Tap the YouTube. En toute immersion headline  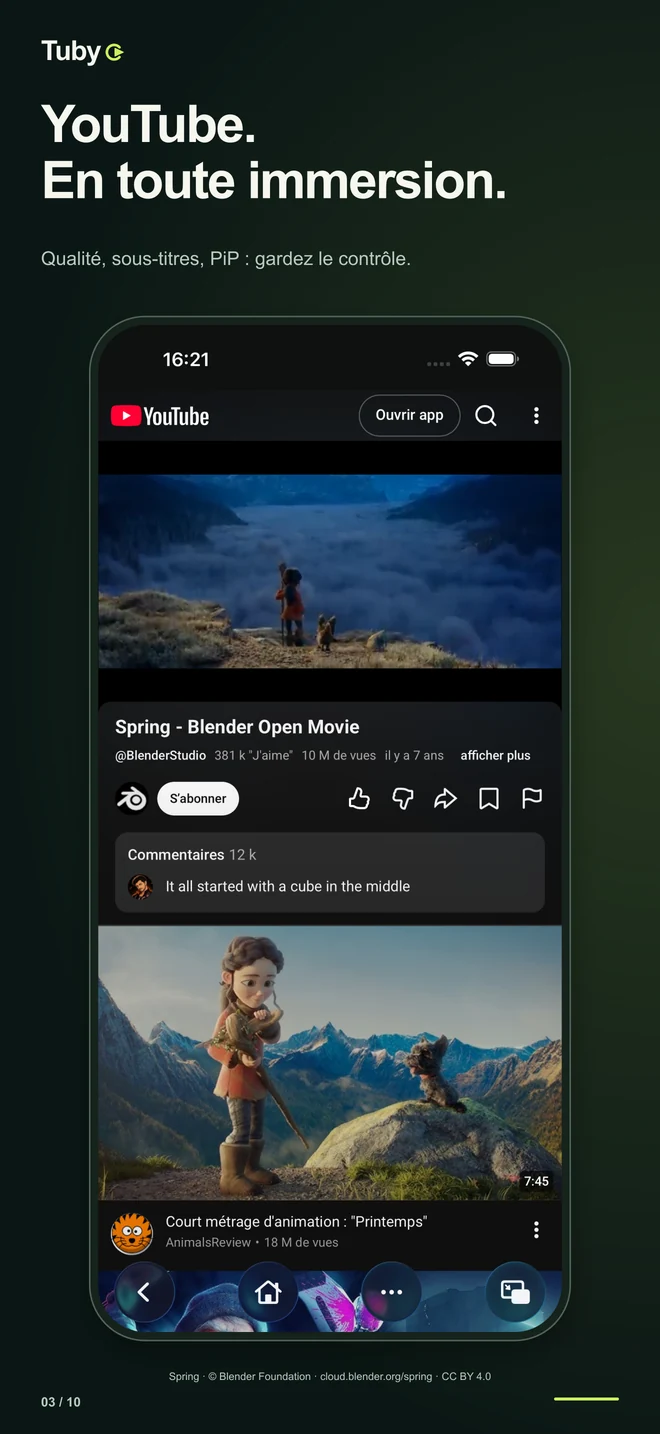click(x=273, y=152)
